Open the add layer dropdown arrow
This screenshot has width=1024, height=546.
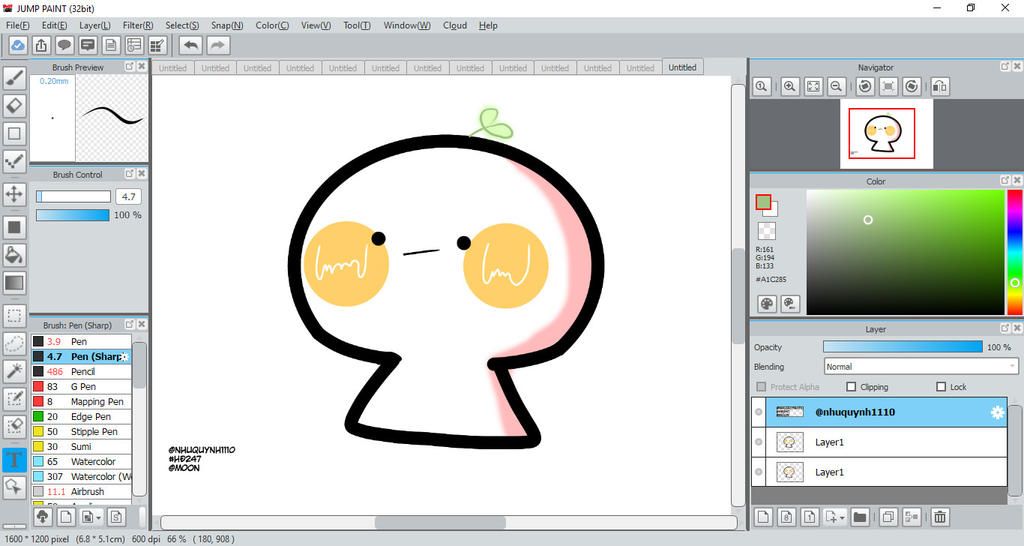pos(842,518)
